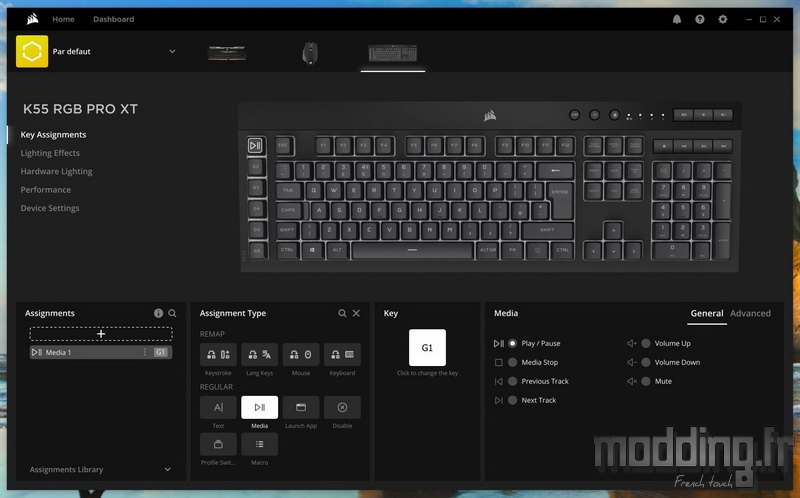Choose the Keystroke remap type
The height and width of the screenshot is (498, 800).
pyautogui.click(x=218, y=355)
